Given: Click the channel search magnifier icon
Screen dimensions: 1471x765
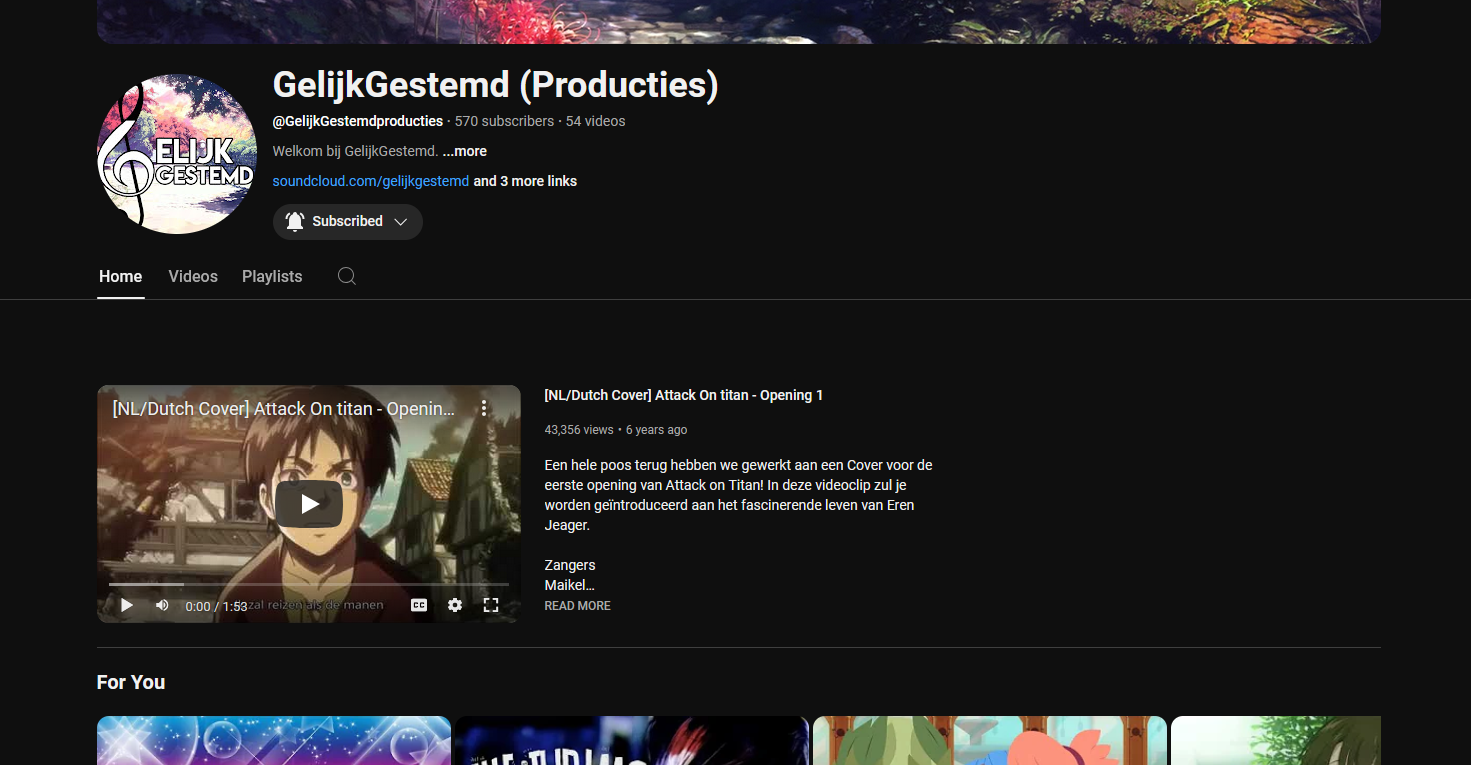Looking at the screenshot, I should coord(346,276).
